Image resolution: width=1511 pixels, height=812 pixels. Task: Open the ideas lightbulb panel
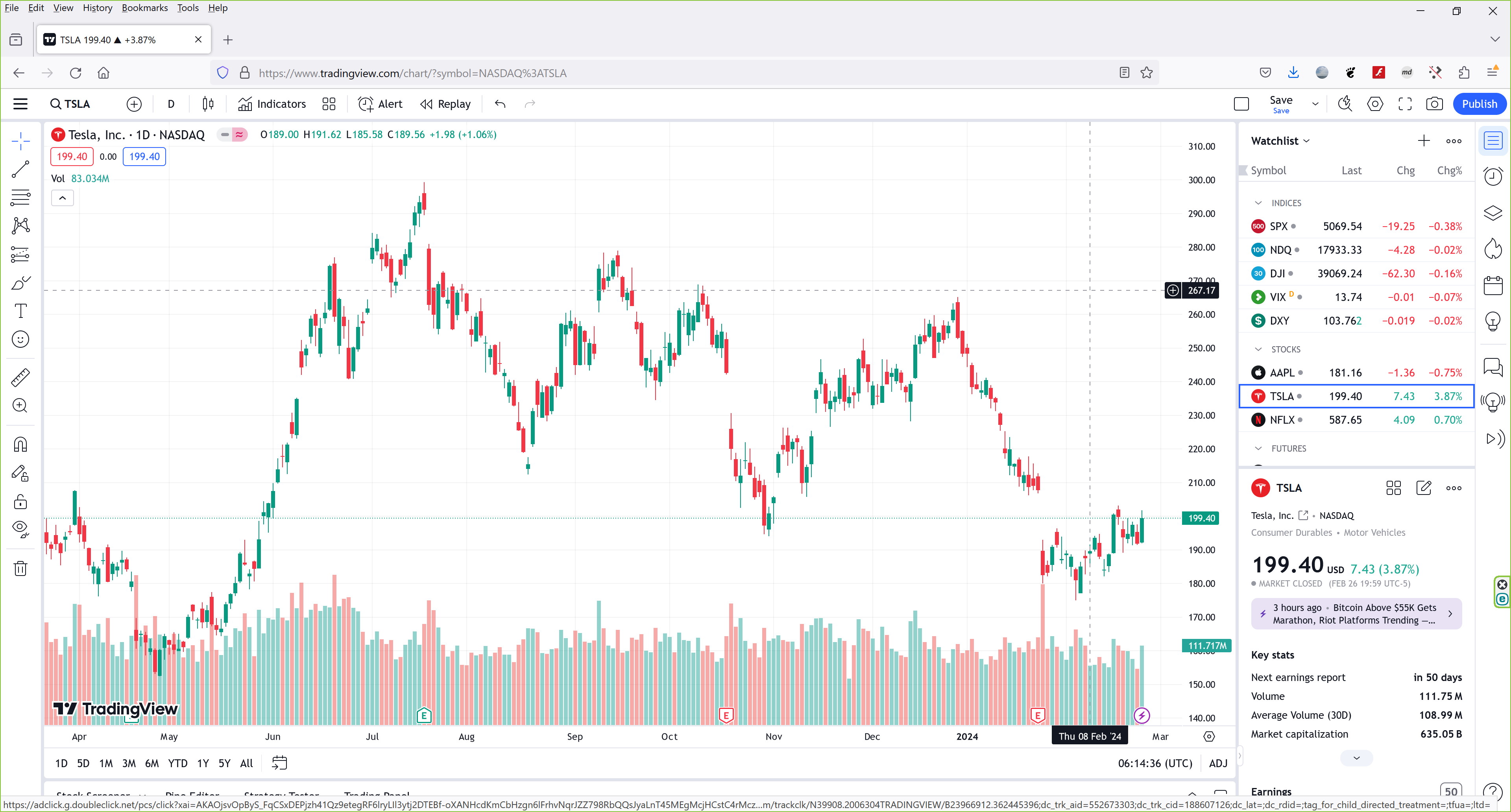[1493, 322]
